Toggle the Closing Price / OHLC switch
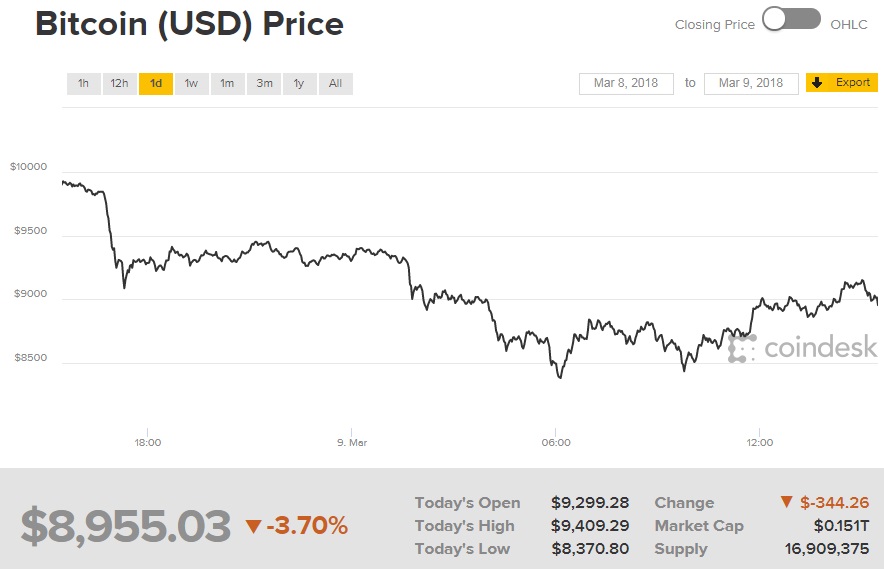884x569 pixels. tap(791, 20)
